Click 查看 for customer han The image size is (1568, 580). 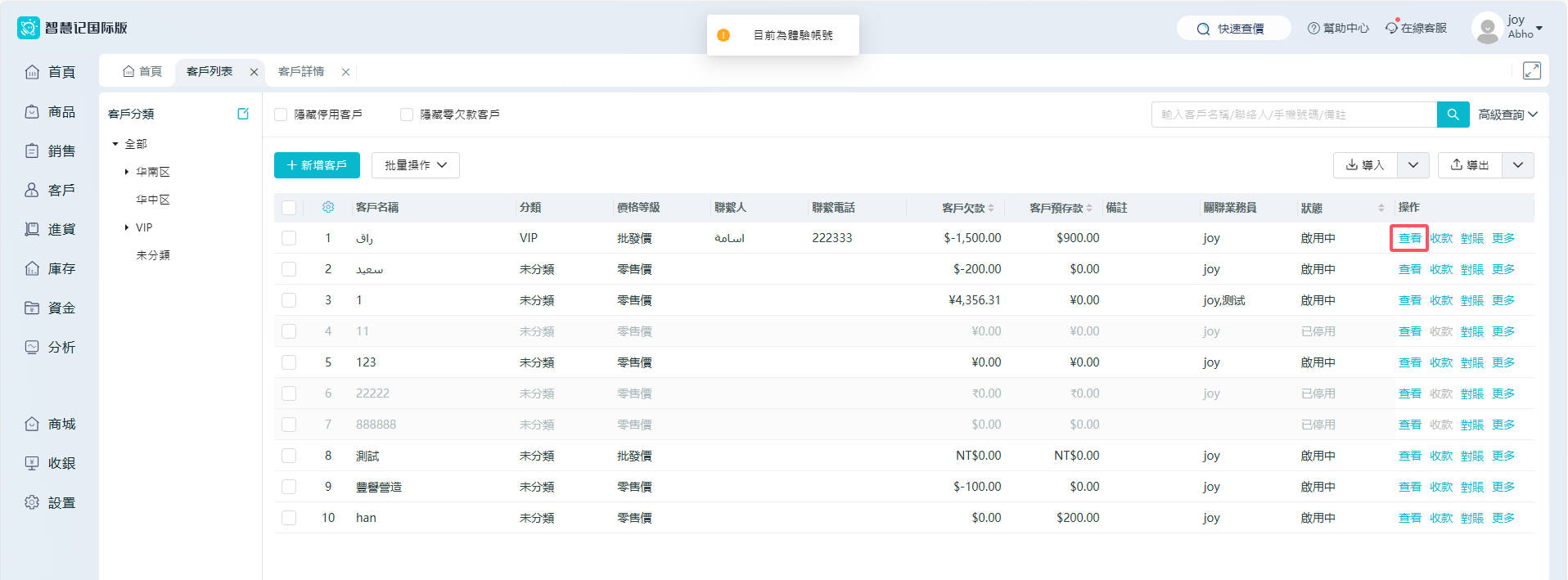coord(1409,518)
